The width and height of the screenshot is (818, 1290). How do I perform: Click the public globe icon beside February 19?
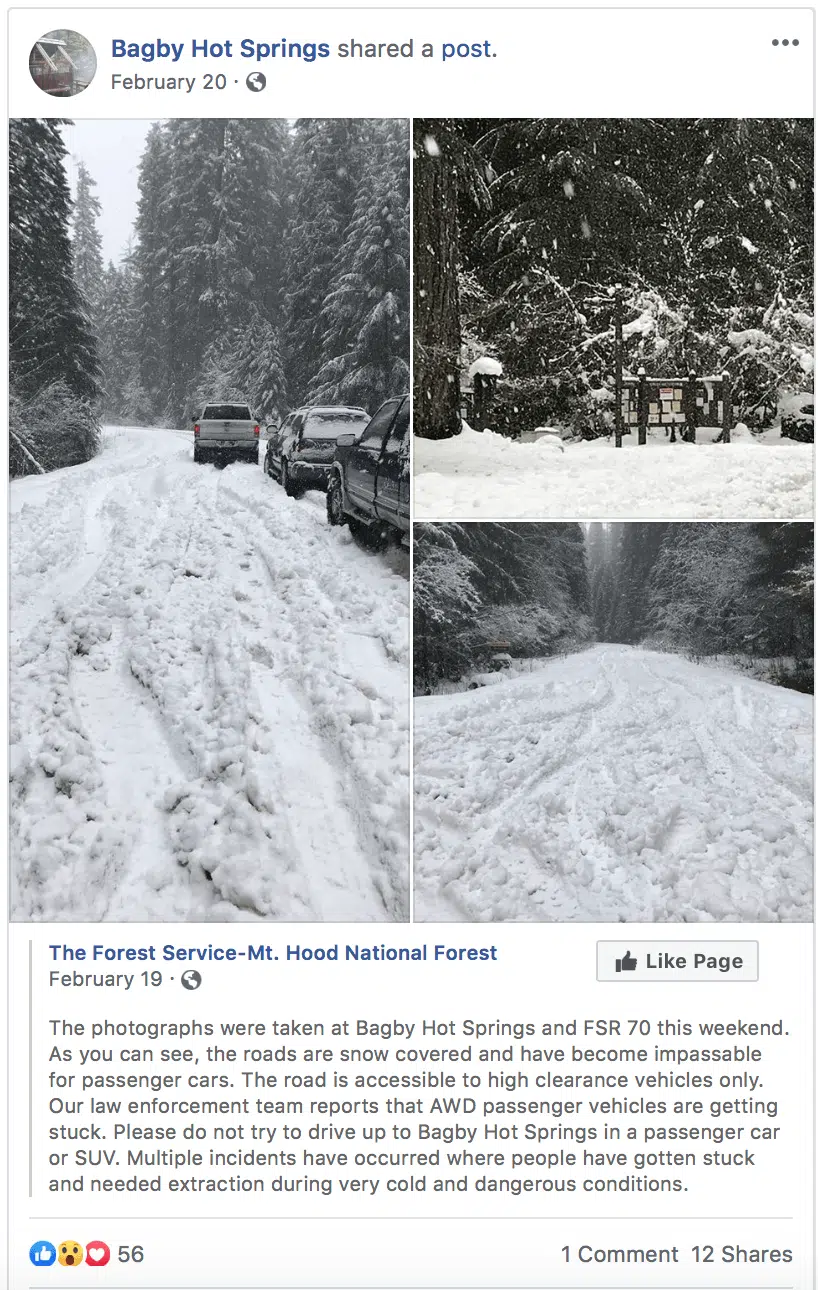(191, 980)
